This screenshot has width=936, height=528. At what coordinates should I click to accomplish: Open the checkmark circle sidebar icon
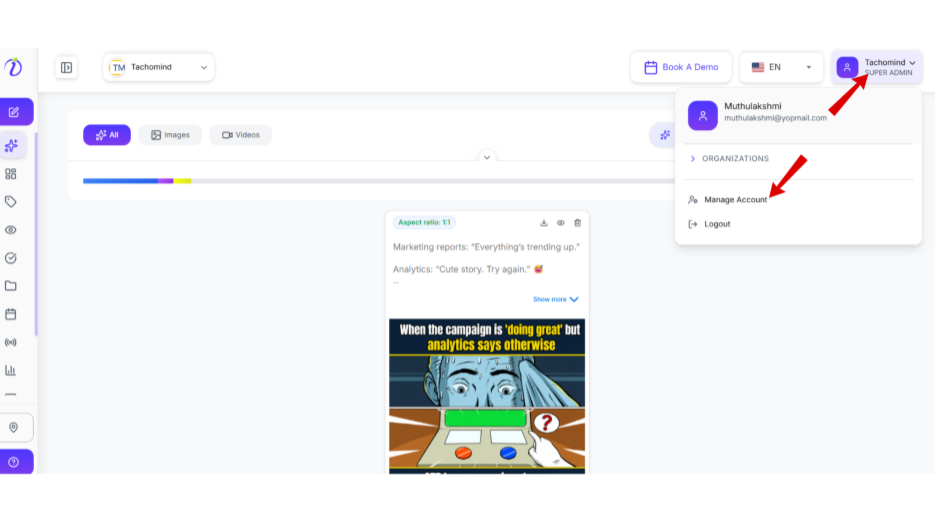pos(11,258)
